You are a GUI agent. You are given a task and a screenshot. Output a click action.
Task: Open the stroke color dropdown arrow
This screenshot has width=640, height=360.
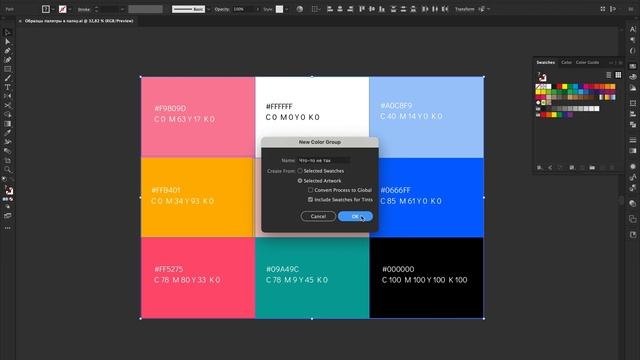(x=70, y=9)
